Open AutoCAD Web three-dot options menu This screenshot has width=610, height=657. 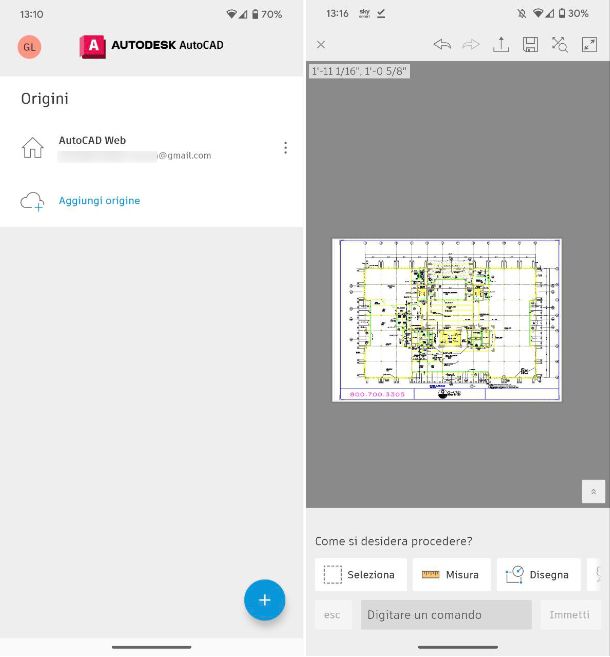(285, 148)
